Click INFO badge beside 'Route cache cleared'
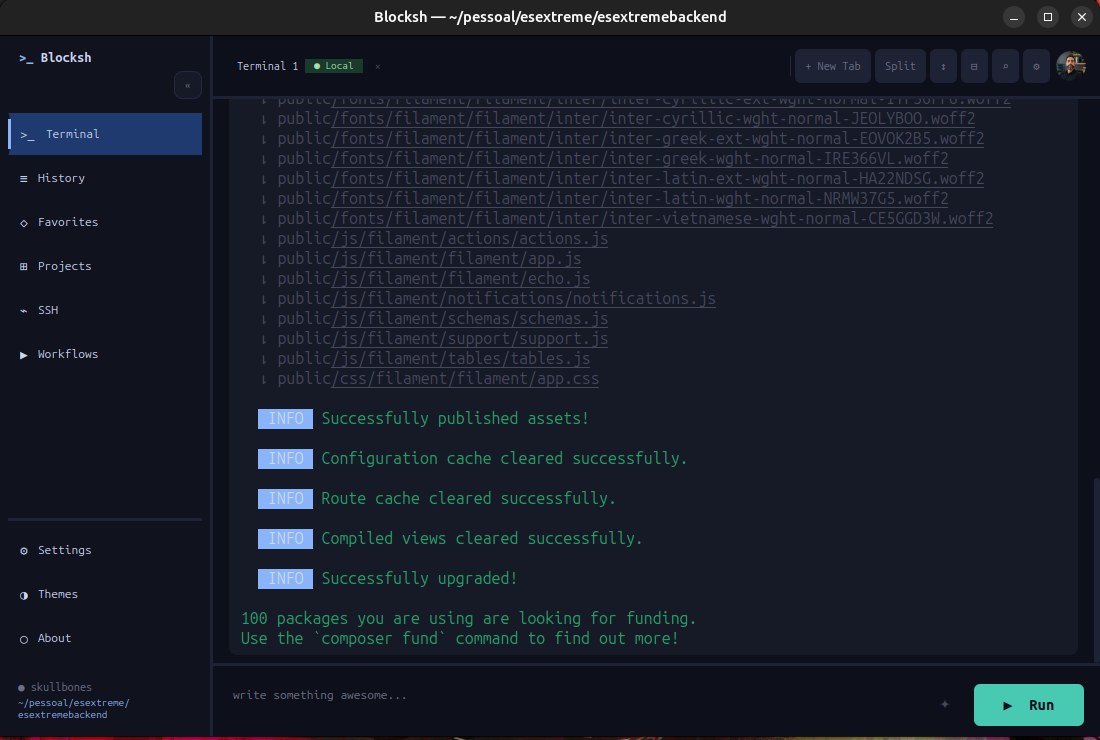The image size is (1100, 740). point(286,499)
